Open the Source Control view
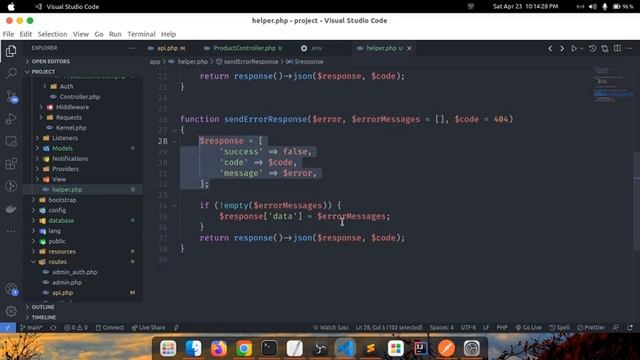The height and width of the screenshot is (360, 640). (11, 97)
